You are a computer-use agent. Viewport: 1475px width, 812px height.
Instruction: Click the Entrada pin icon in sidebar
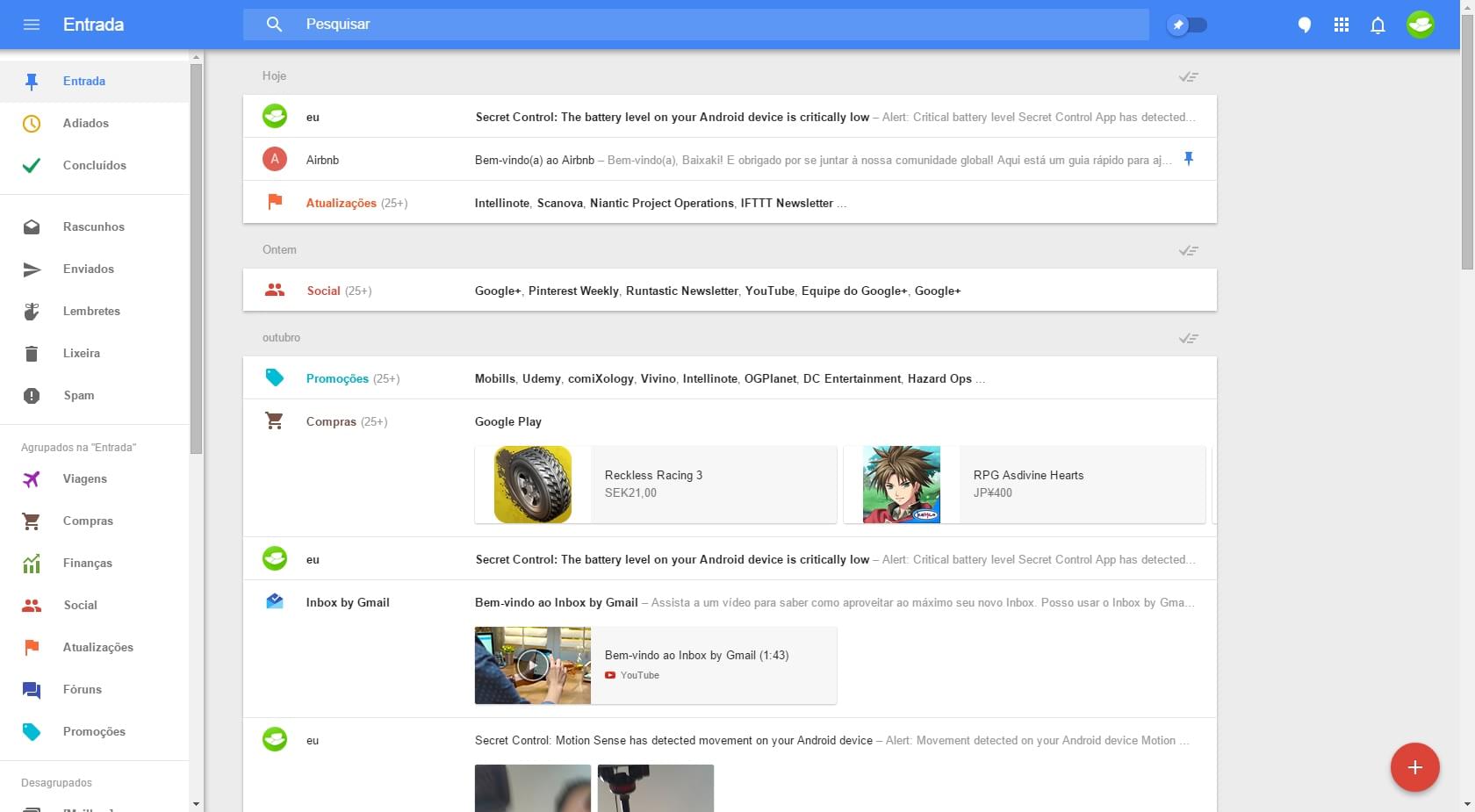(x=32, y=82)
